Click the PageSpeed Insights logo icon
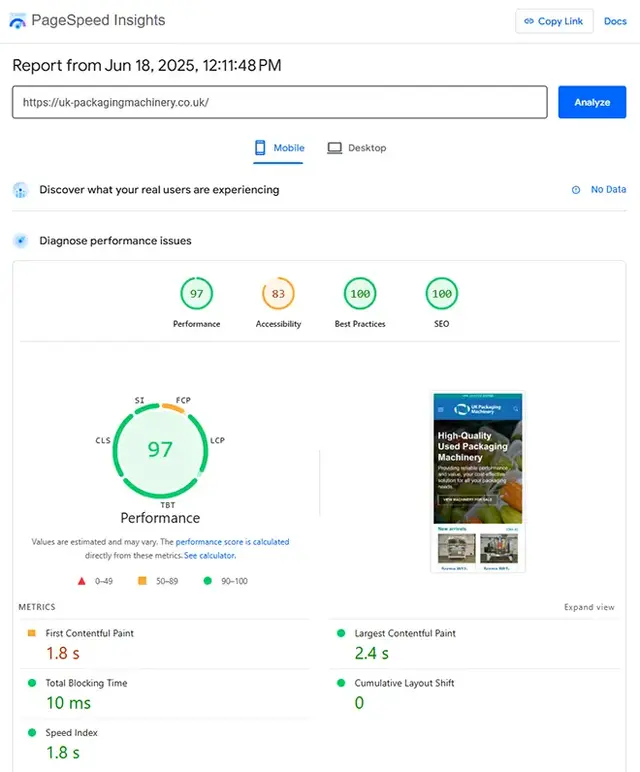The width and height of the screenshot is (640, 772). 17,21
